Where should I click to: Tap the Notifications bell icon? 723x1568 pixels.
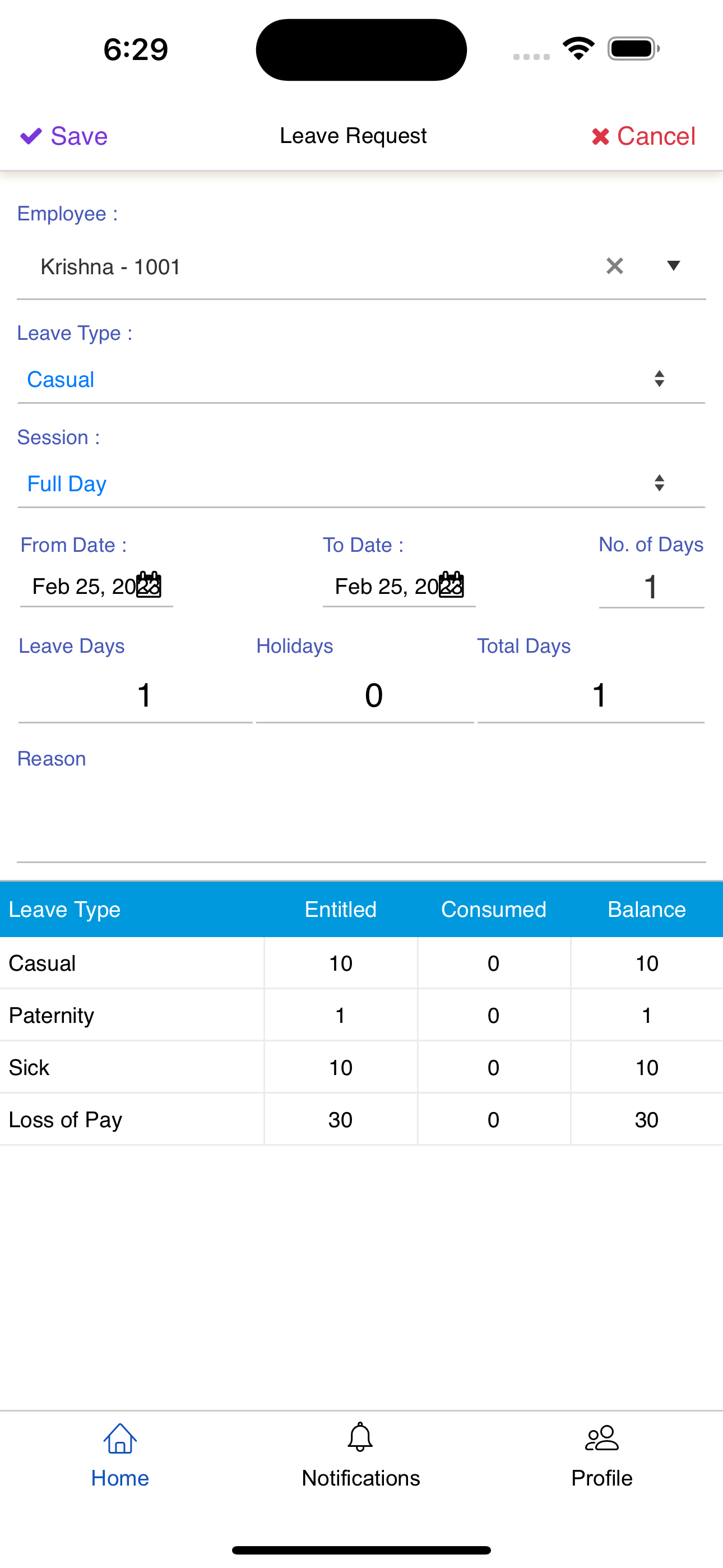point(360,1438)
